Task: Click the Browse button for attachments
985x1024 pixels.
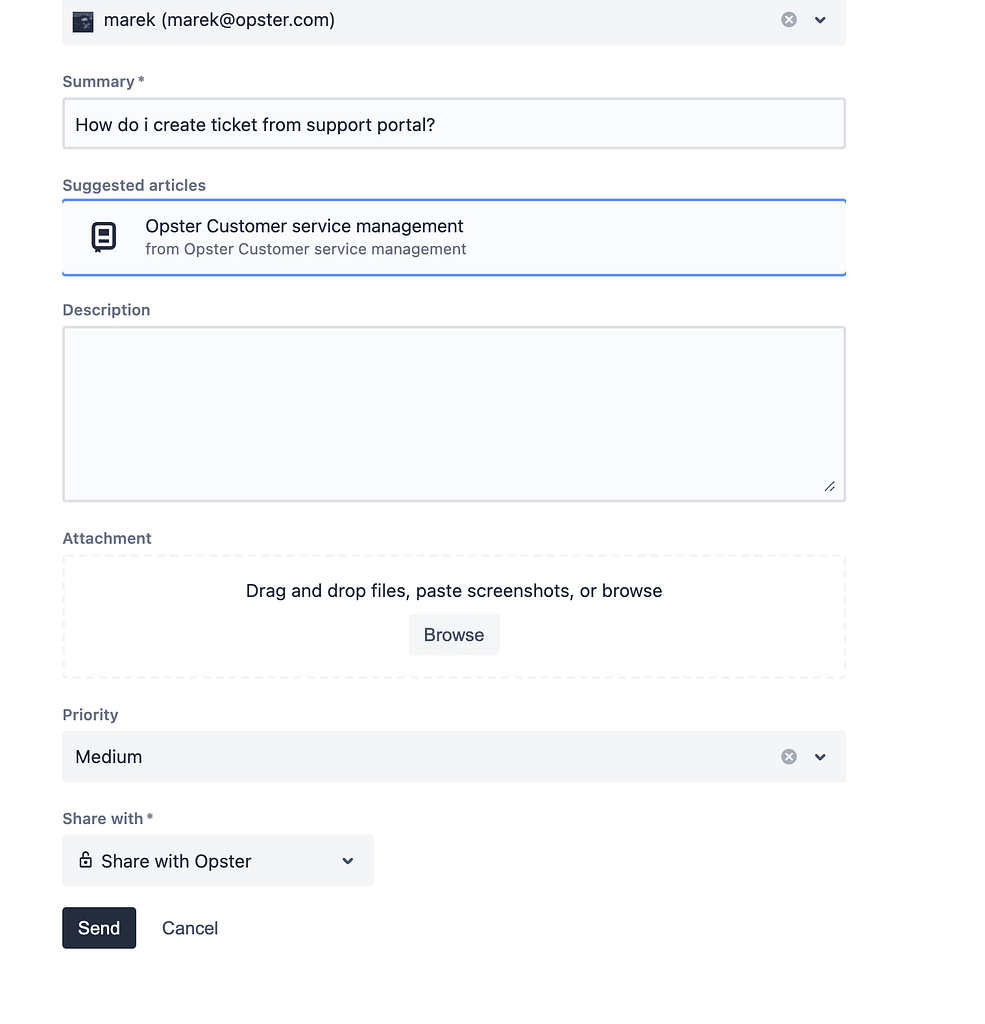Action: click(454, 635)
